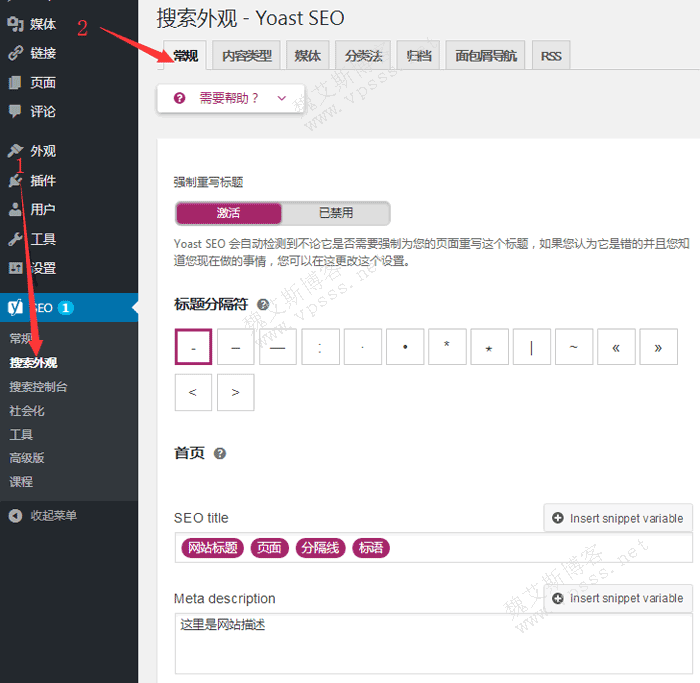Click the Users (用户) person icon
This screenshot has width=700, height=683.
click(15, 210)
